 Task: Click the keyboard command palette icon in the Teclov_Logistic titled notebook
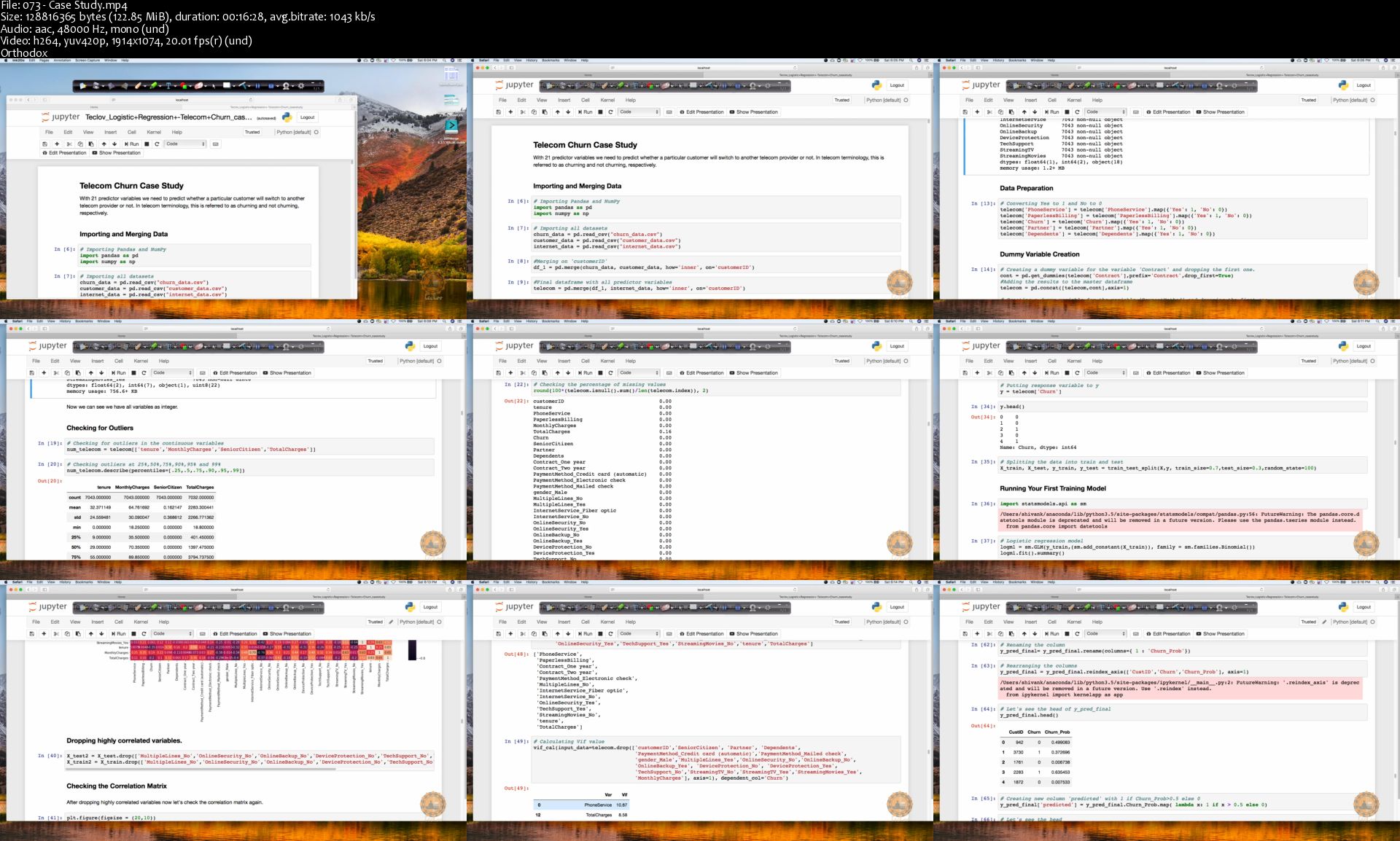(x=216, y=144)
